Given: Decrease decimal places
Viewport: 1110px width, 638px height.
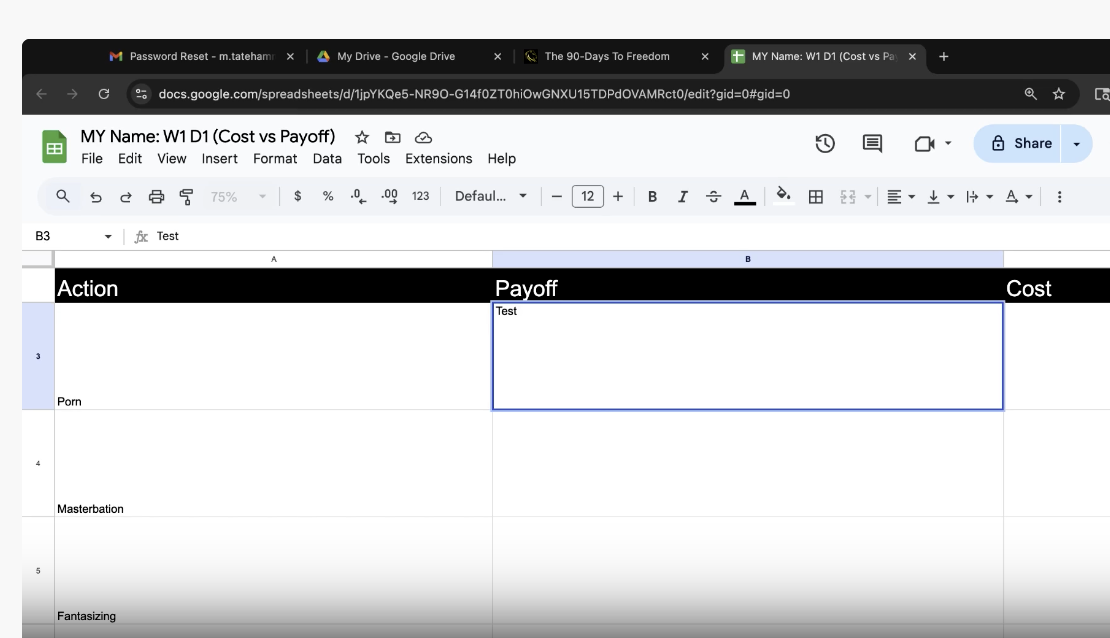Looking at the screenshot, I should pos(358,196).
